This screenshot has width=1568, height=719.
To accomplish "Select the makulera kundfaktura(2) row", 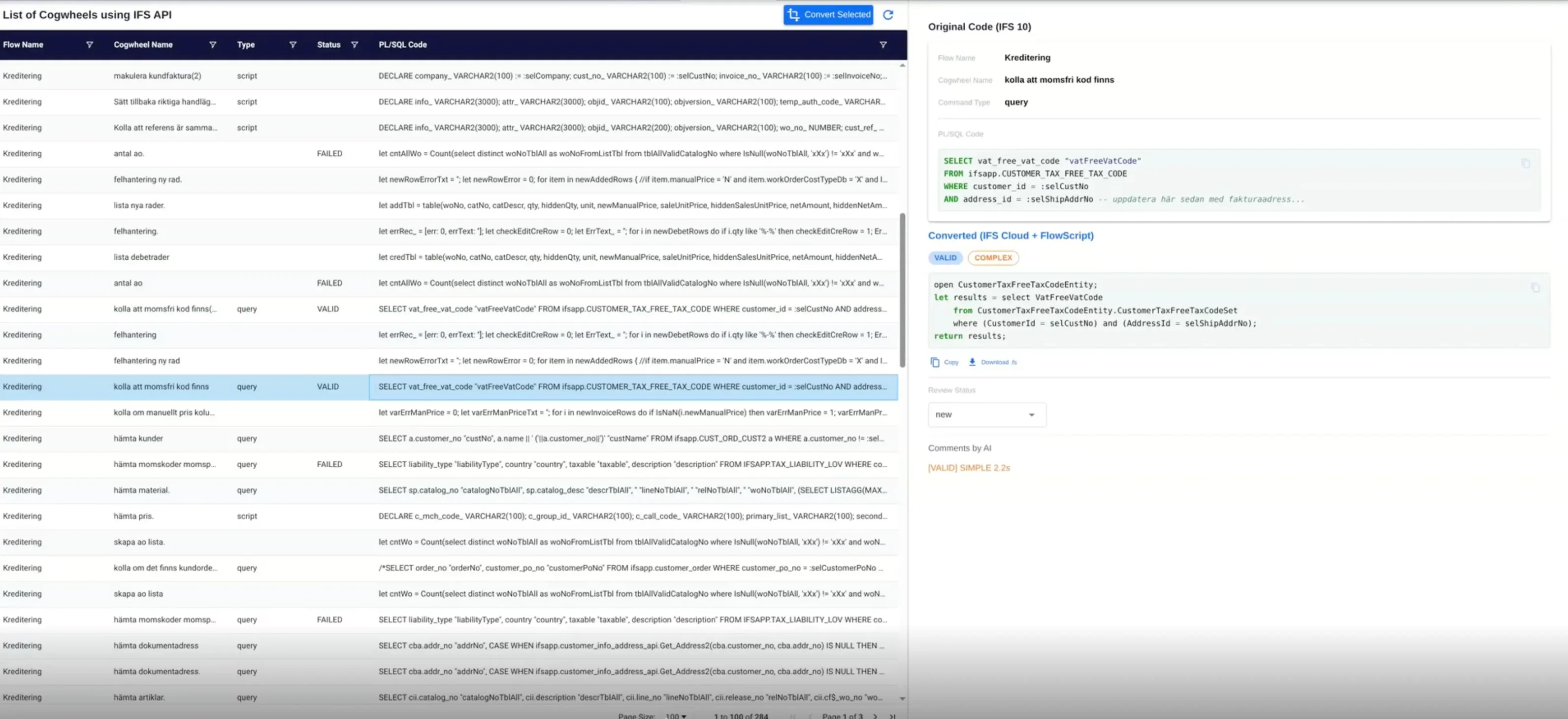I will pyautogui.click(x=449, y=75).
